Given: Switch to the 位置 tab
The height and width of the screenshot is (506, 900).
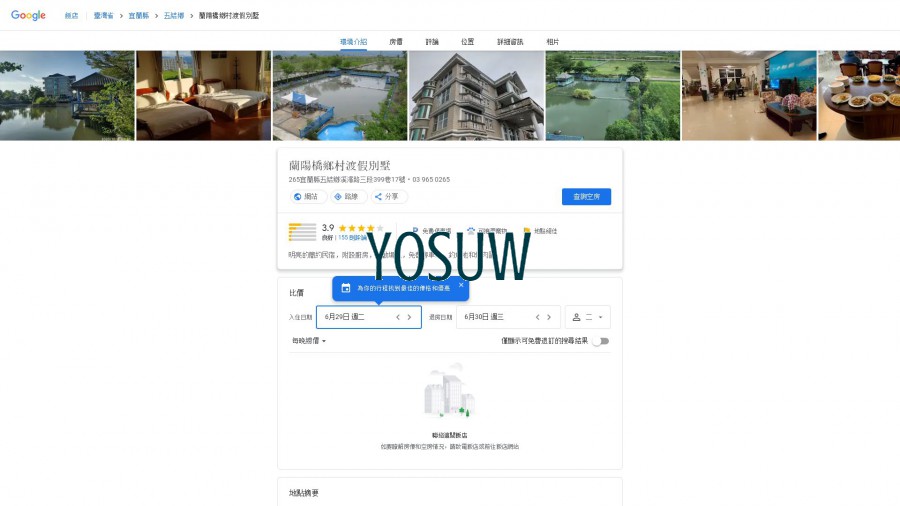Looking at the screenshot, I should [468, 42].
